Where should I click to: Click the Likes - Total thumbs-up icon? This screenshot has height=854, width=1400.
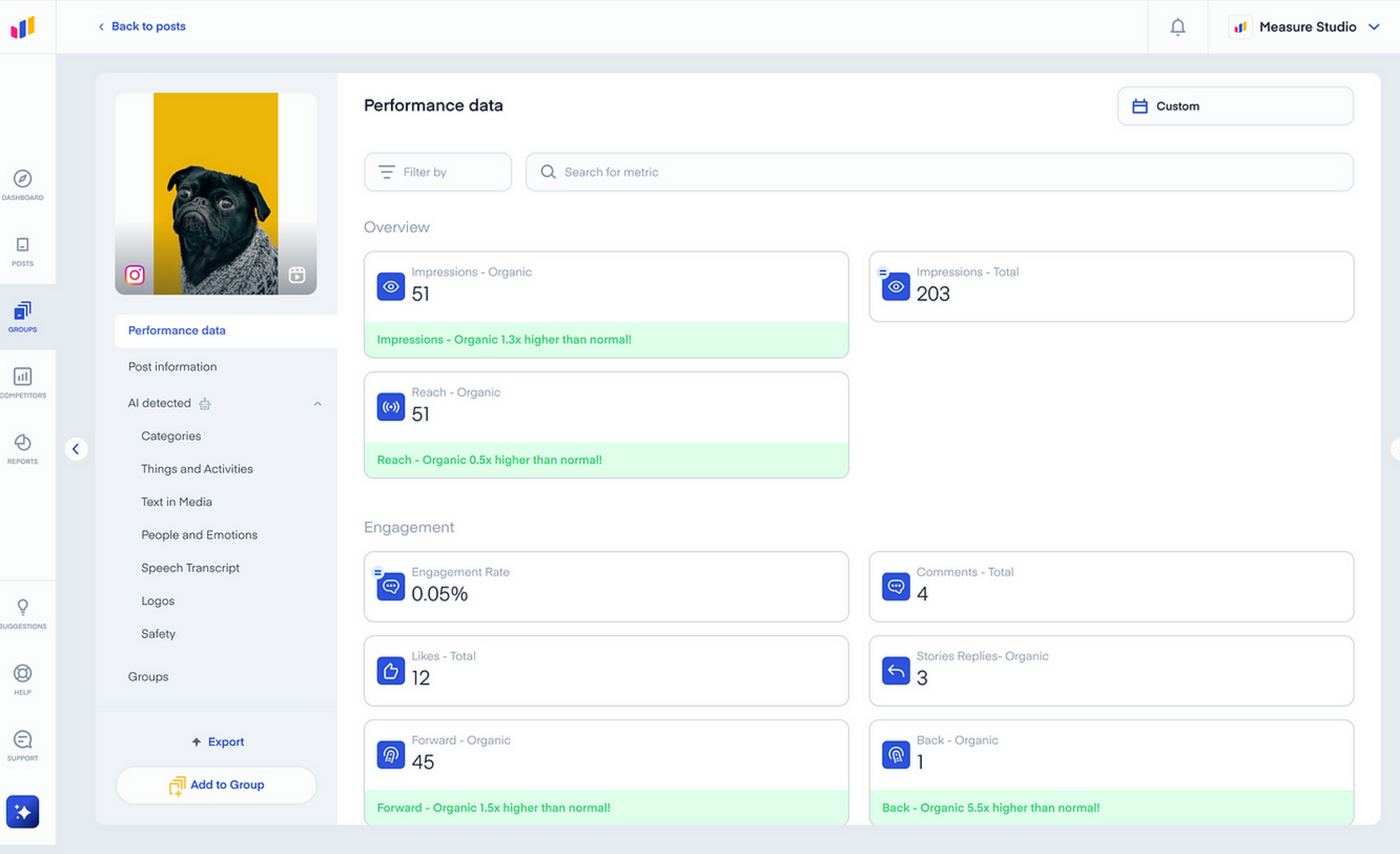coord(391,671)
